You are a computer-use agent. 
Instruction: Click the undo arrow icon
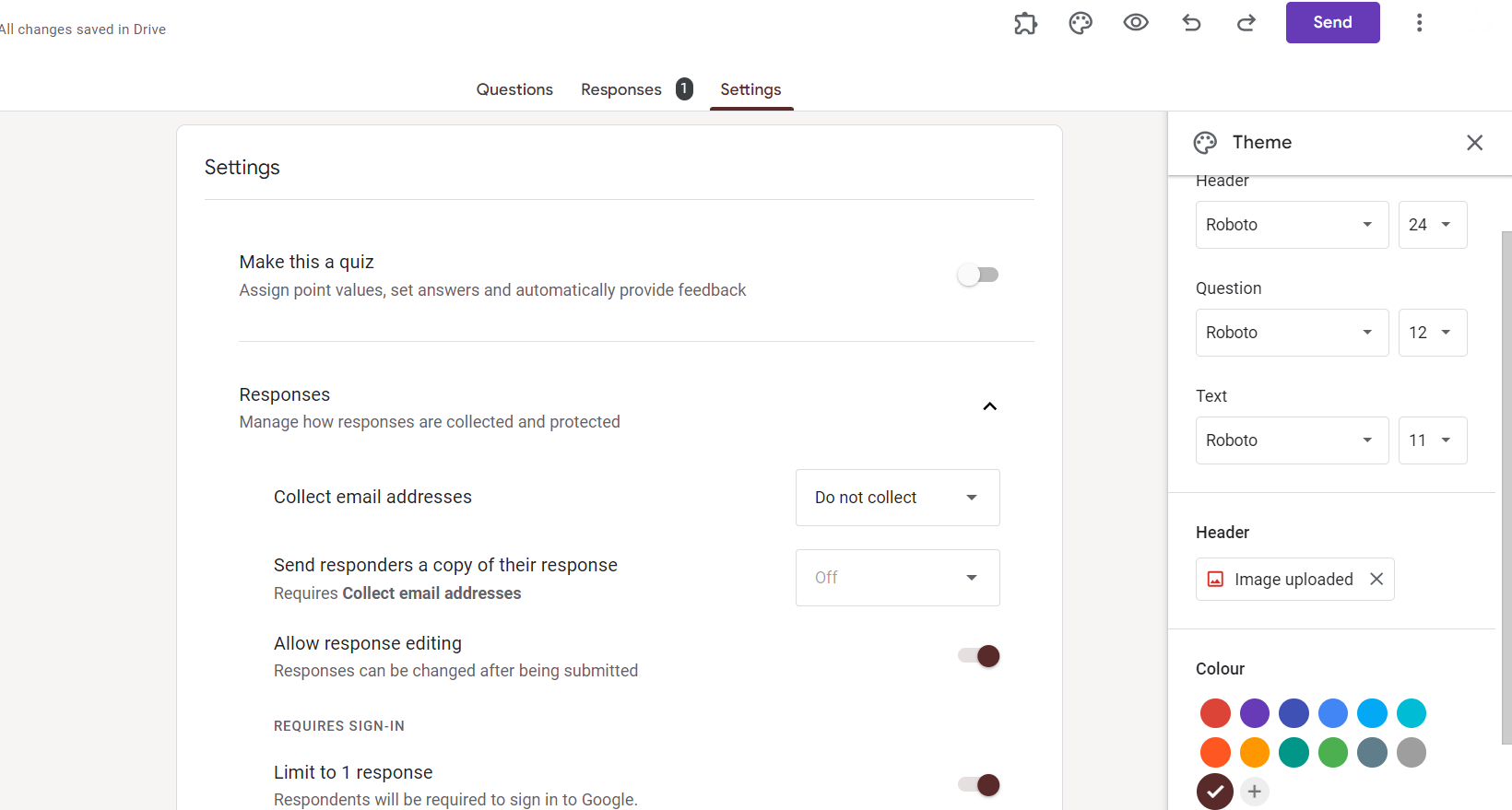tap(1191, 23)
